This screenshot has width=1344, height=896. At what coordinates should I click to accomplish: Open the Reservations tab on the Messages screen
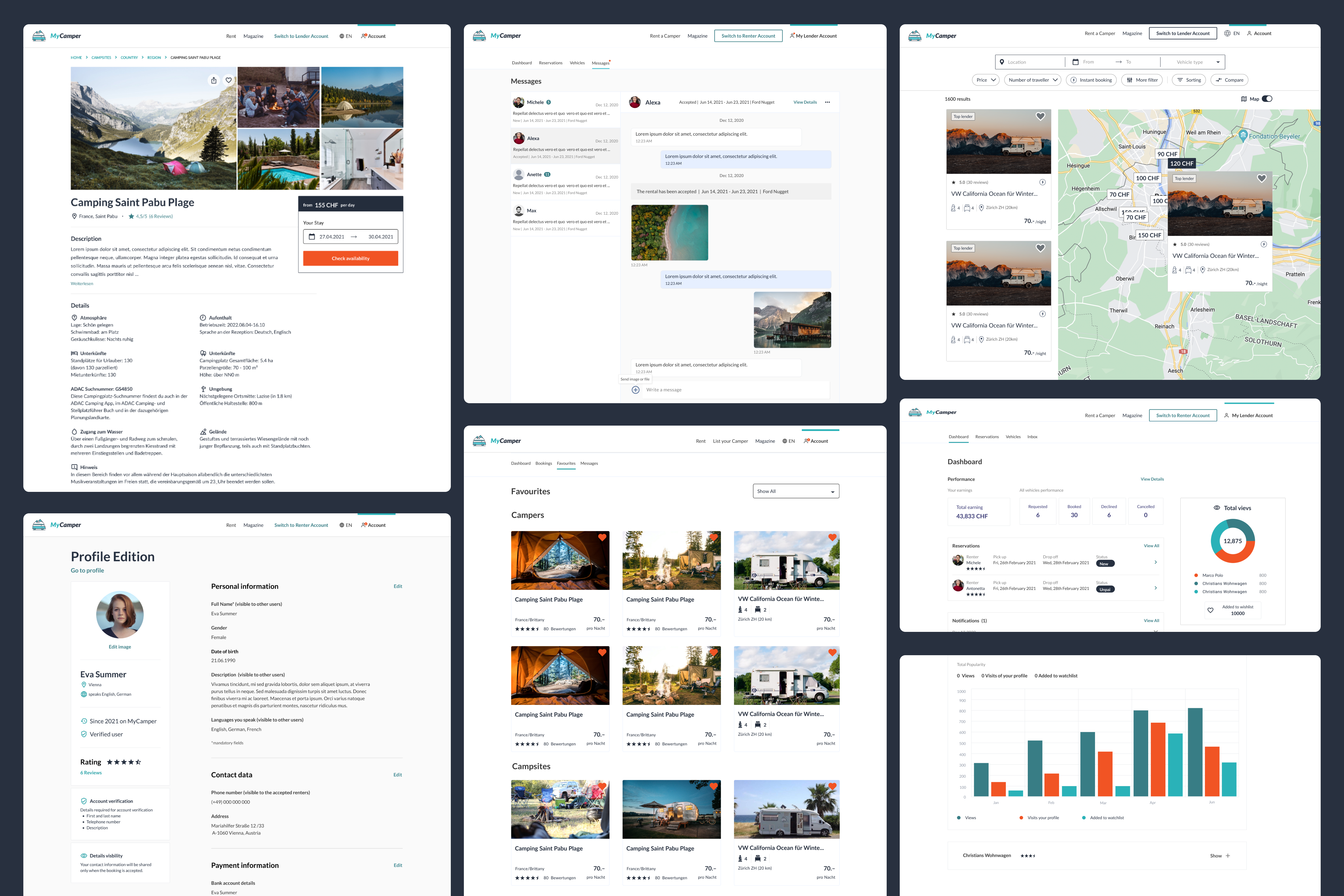coord(550,63)
